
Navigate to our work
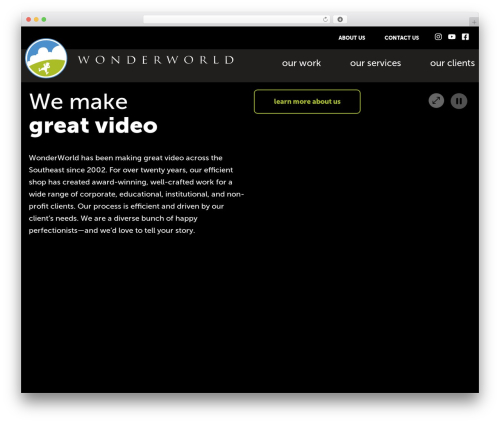click(301, 63)
